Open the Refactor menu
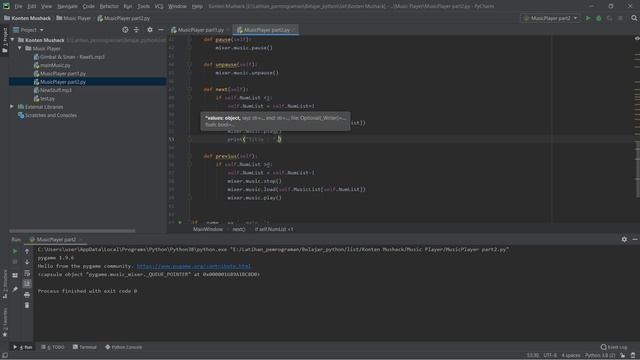640x360 pixels. [109, 6]
